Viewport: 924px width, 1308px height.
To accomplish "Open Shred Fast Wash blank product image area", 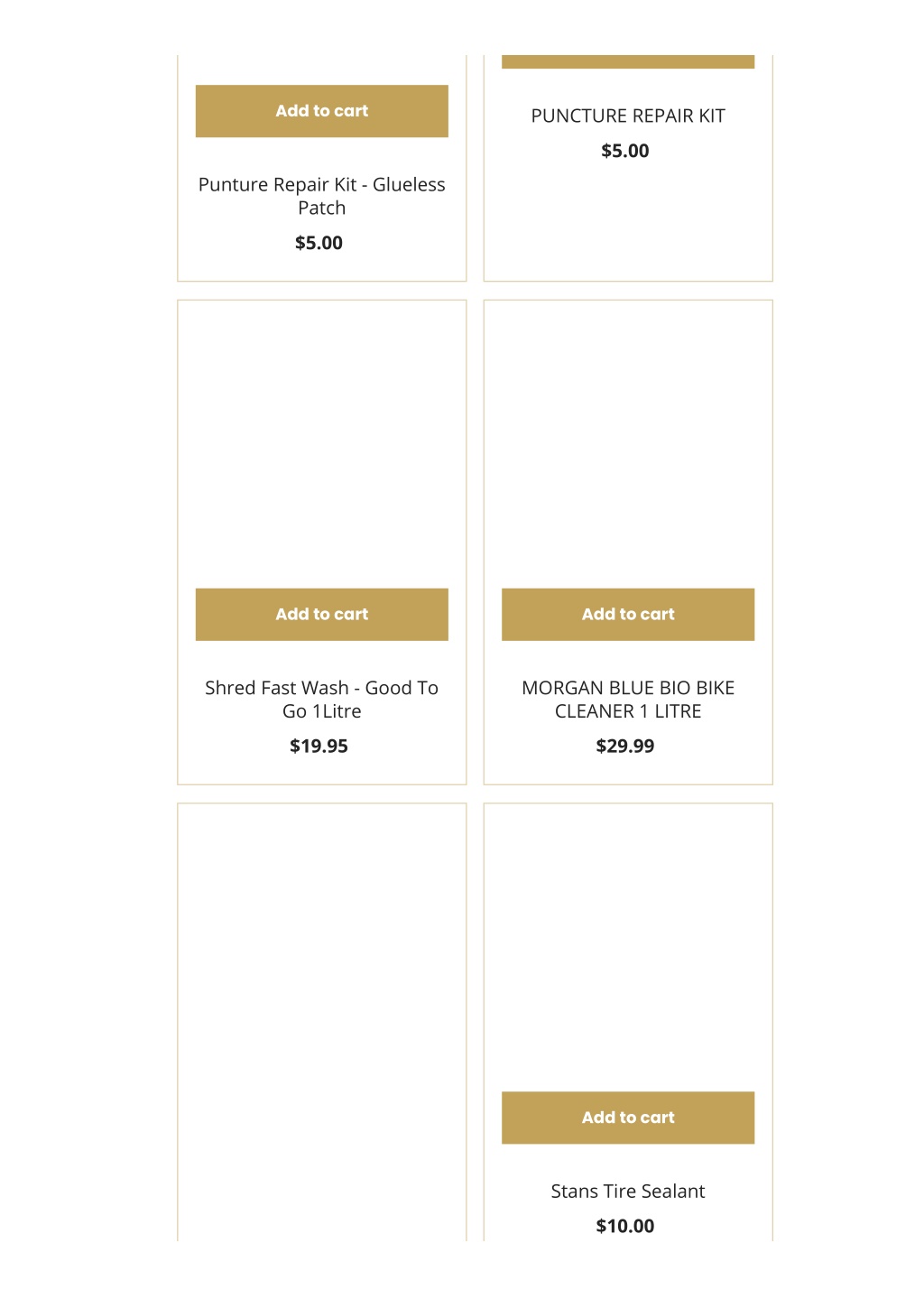I will pyautogui.click(x=321, y=444).
